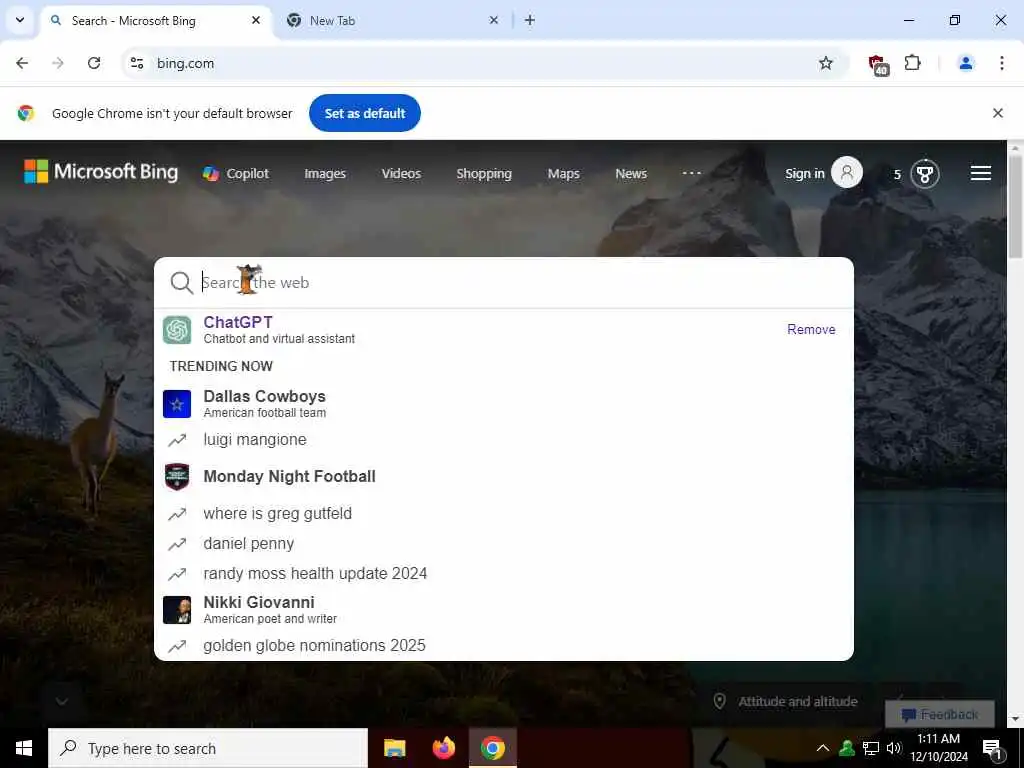The image size is (1024, 768).
Task: Click the Monday Night Football logo thumbnail
Action: pyautogui.click(x=177, y=477)
